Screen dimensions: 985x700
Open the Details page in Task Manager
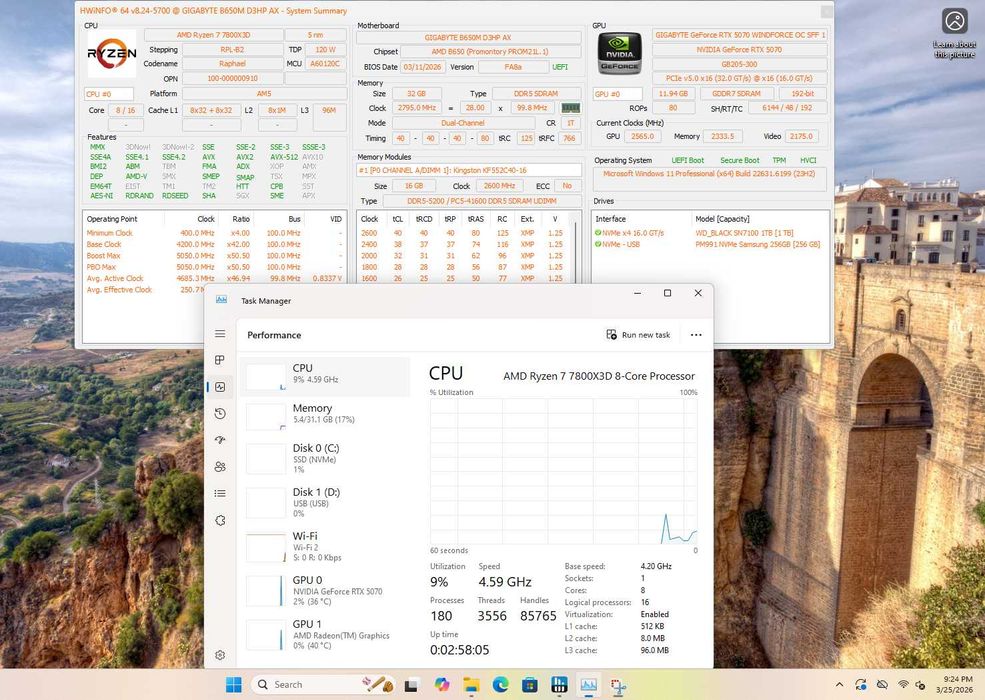(220, 493)
